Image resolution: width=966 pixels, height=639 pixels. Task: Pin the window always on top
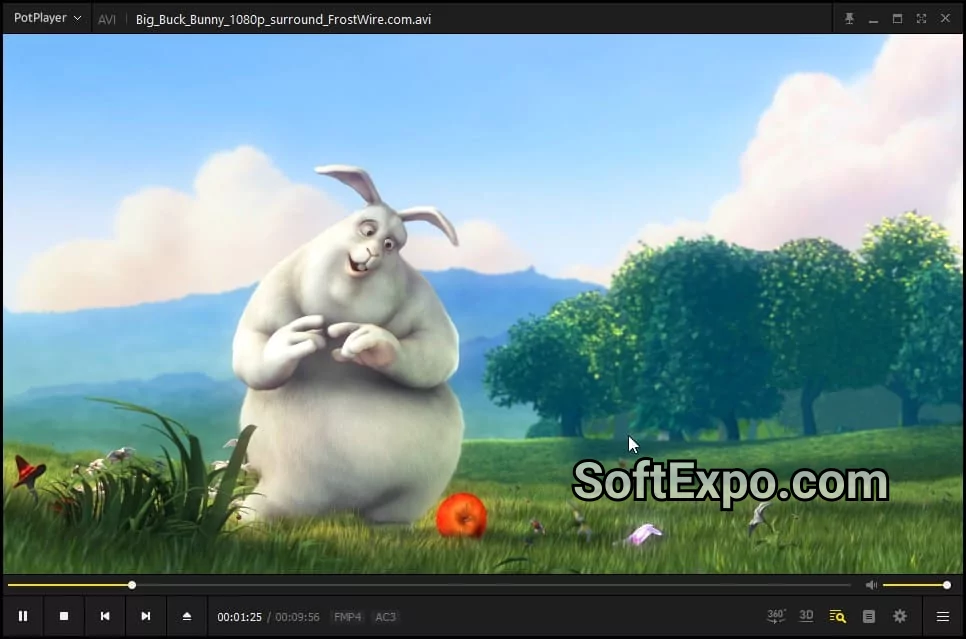pos(849,18)
